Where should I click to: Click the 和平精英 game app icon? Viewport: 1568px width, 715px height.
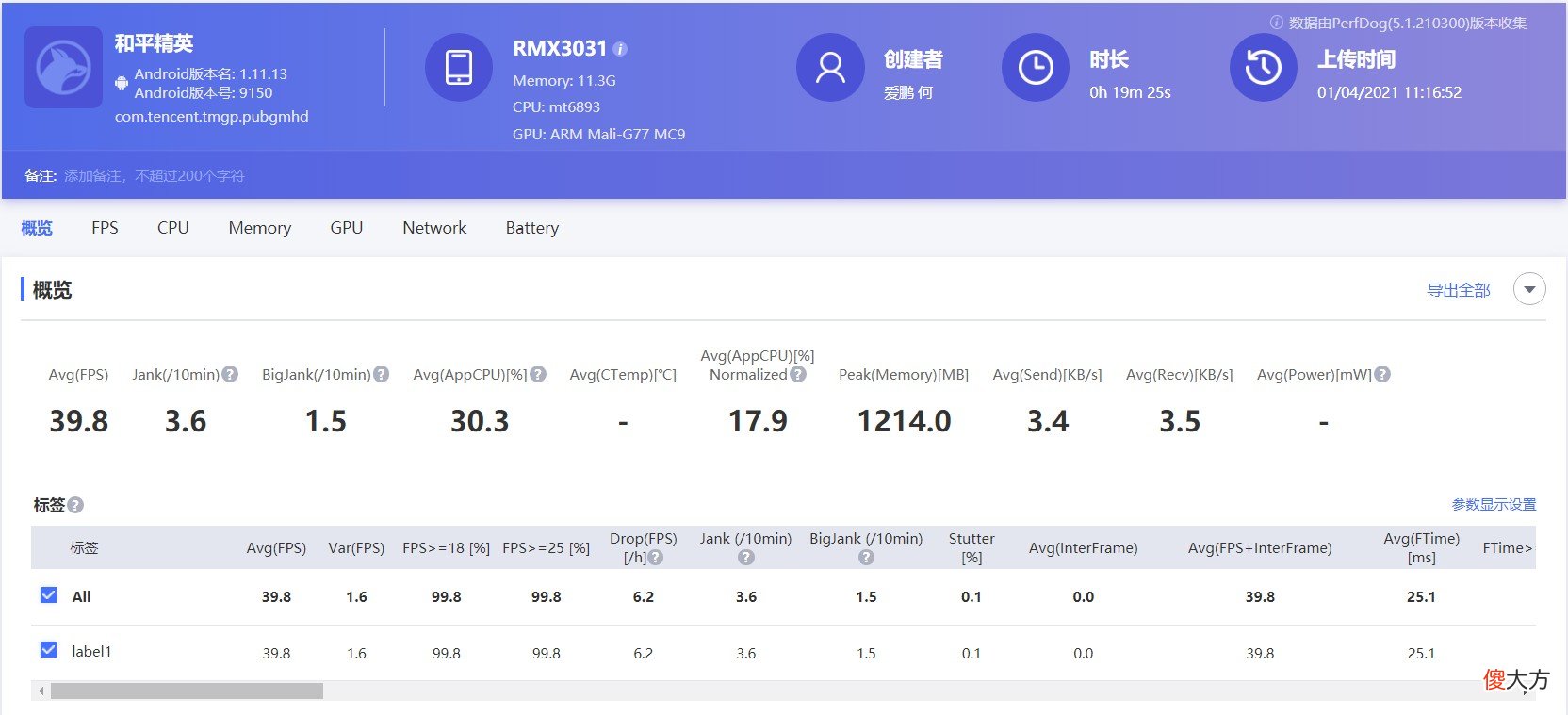coord(63,67)
